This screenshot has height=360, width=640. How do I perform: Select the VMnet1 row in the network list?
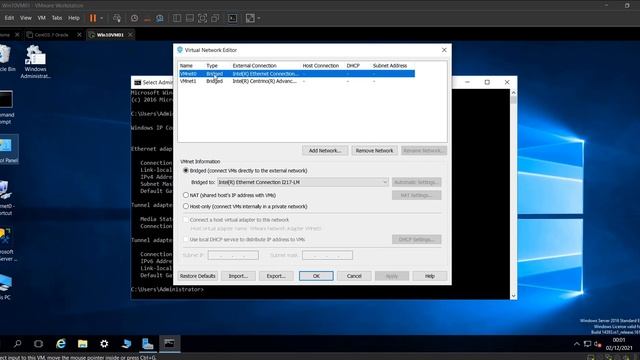(x=297, y=81)
